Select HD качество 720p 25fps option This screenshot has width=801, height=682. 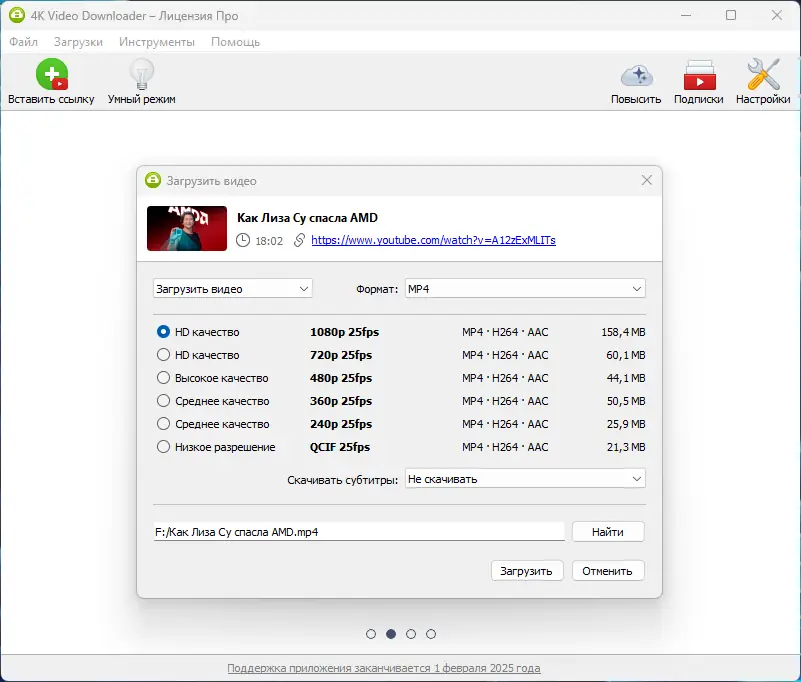click(x=163, y=355)
